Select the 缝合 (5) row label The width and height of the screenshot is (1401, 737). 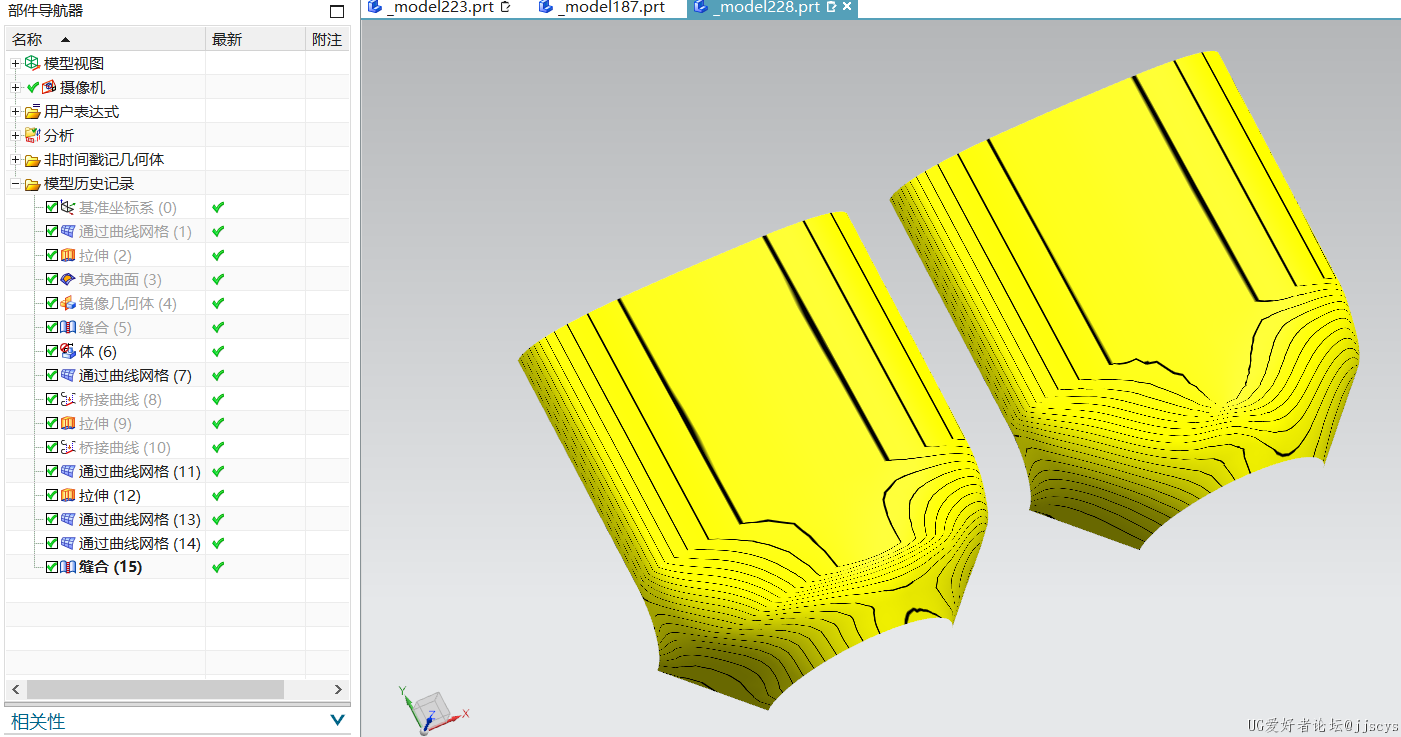point(105,327)
